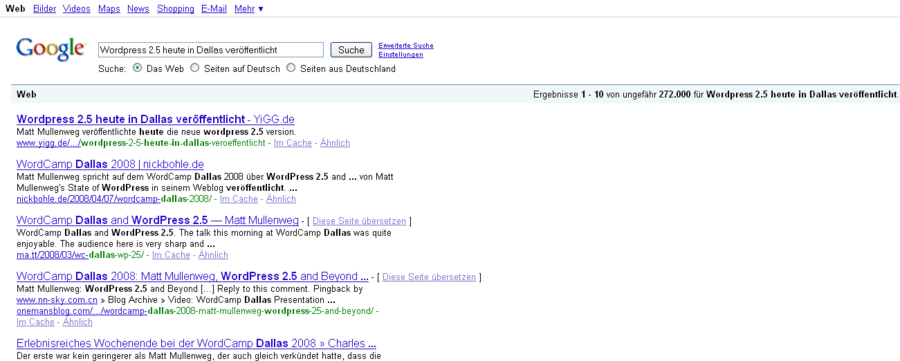The width and height of the screenshot is (900, 361).
Task: Select Seiten auf Deutsch radio option
Action: (195, 68)
